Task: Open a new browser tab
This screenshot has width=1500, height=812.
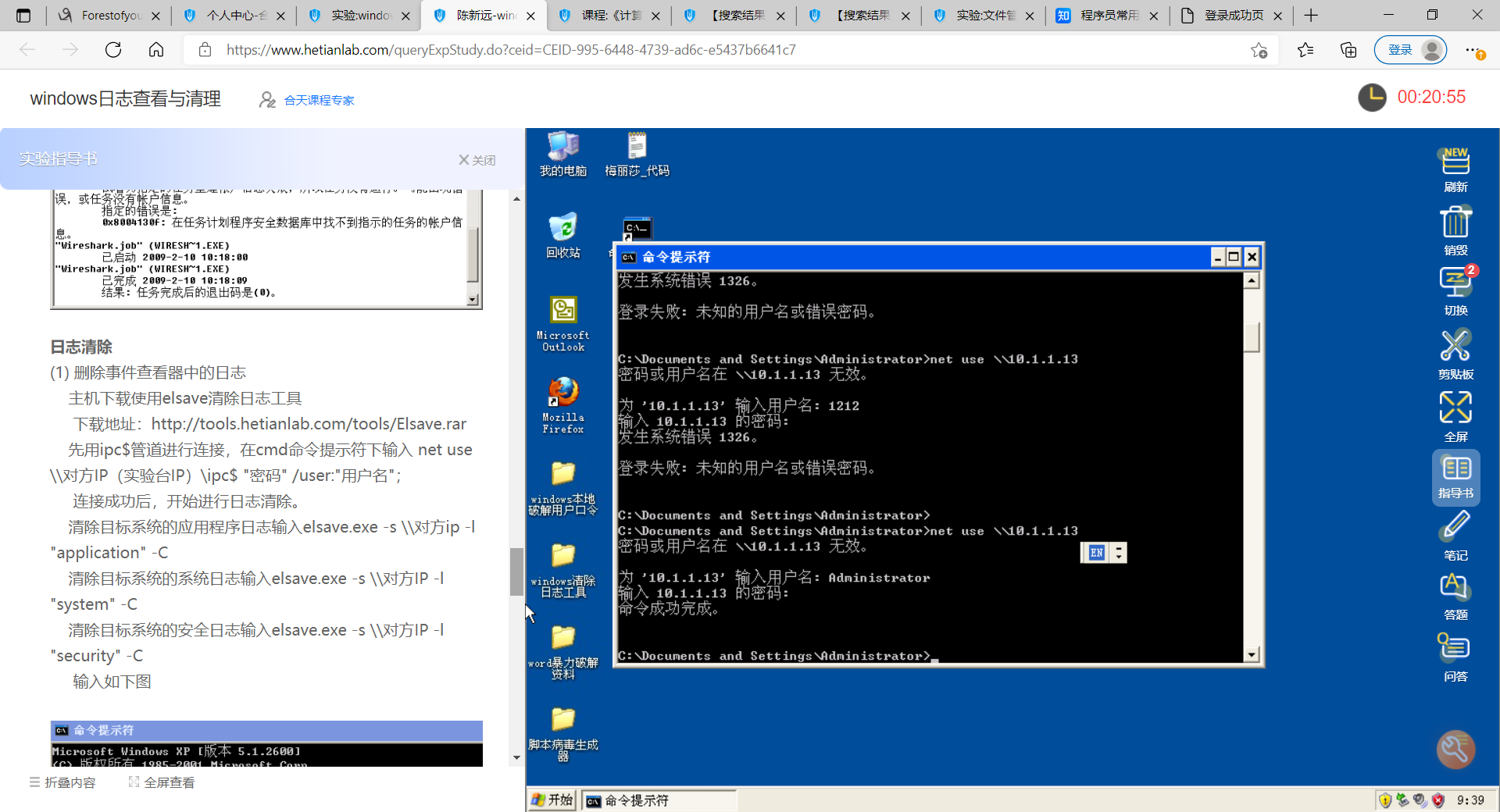Action: (1311, 16)
